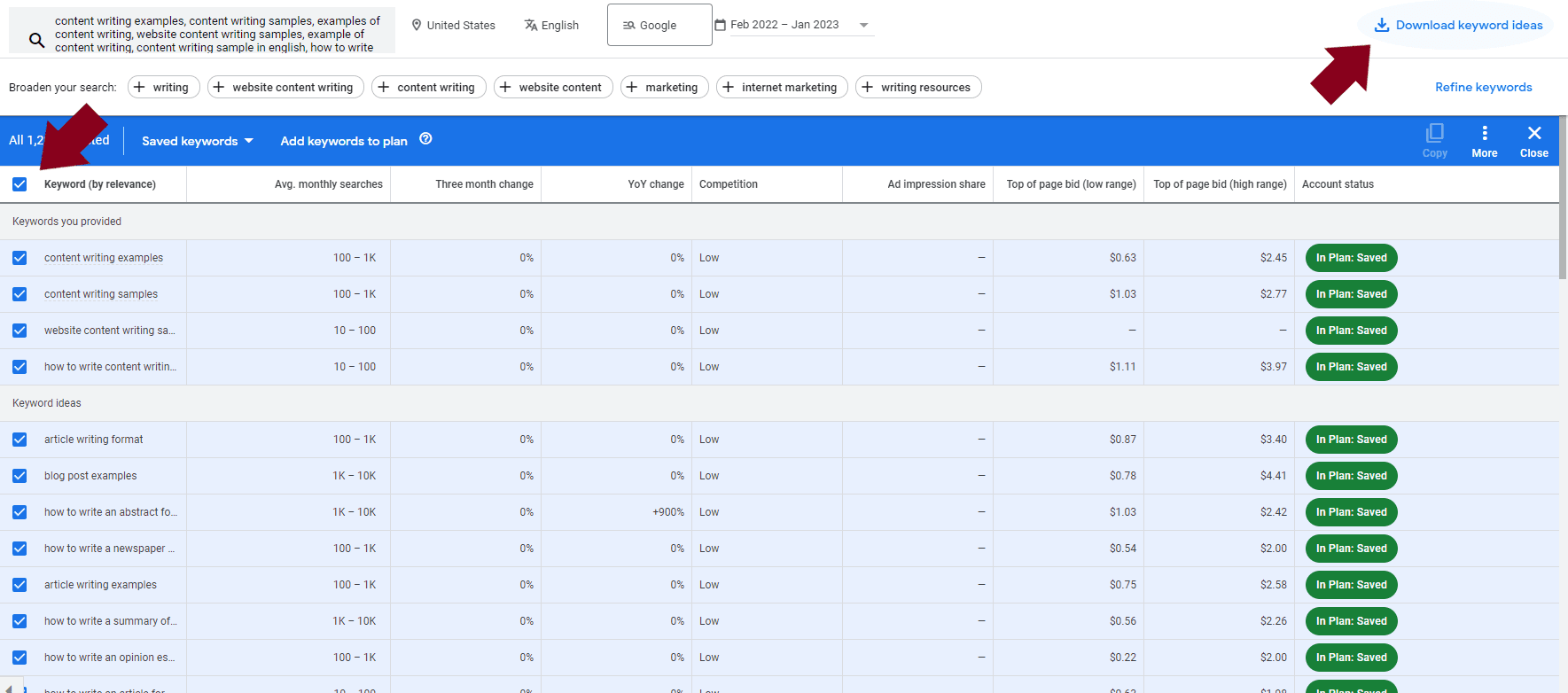Sort by Top of page bid (high range)
The height and width of the screenshot is (693, 1568).
click(x=1220, y=184)
